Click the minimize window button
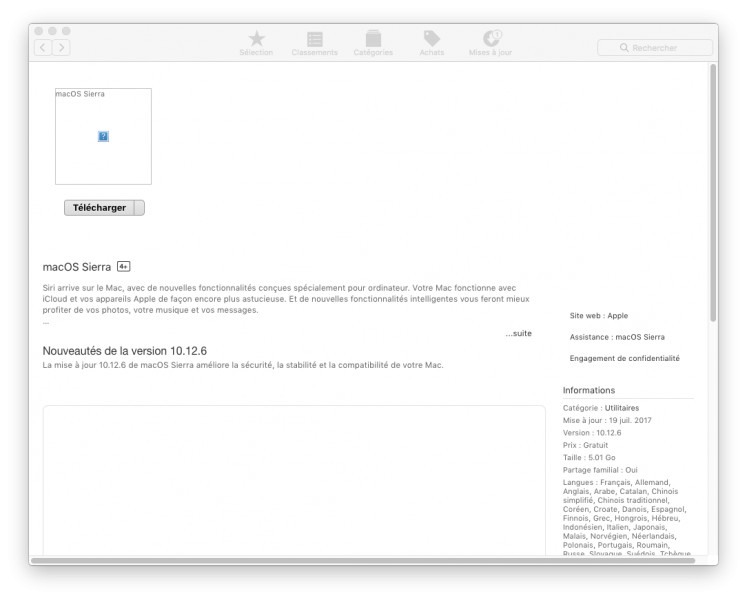The height and width of the screenshot is (600, 746). click(52, 31)
